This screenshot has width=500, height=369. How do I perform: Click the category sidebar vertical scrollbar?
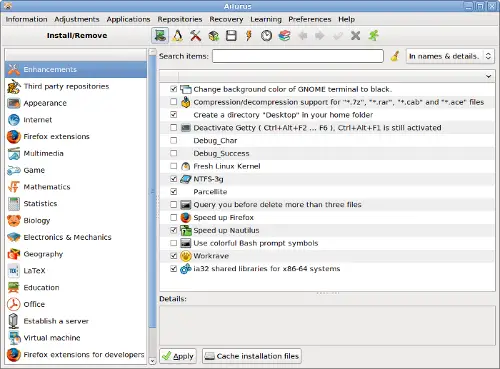(x=152, y=192)
